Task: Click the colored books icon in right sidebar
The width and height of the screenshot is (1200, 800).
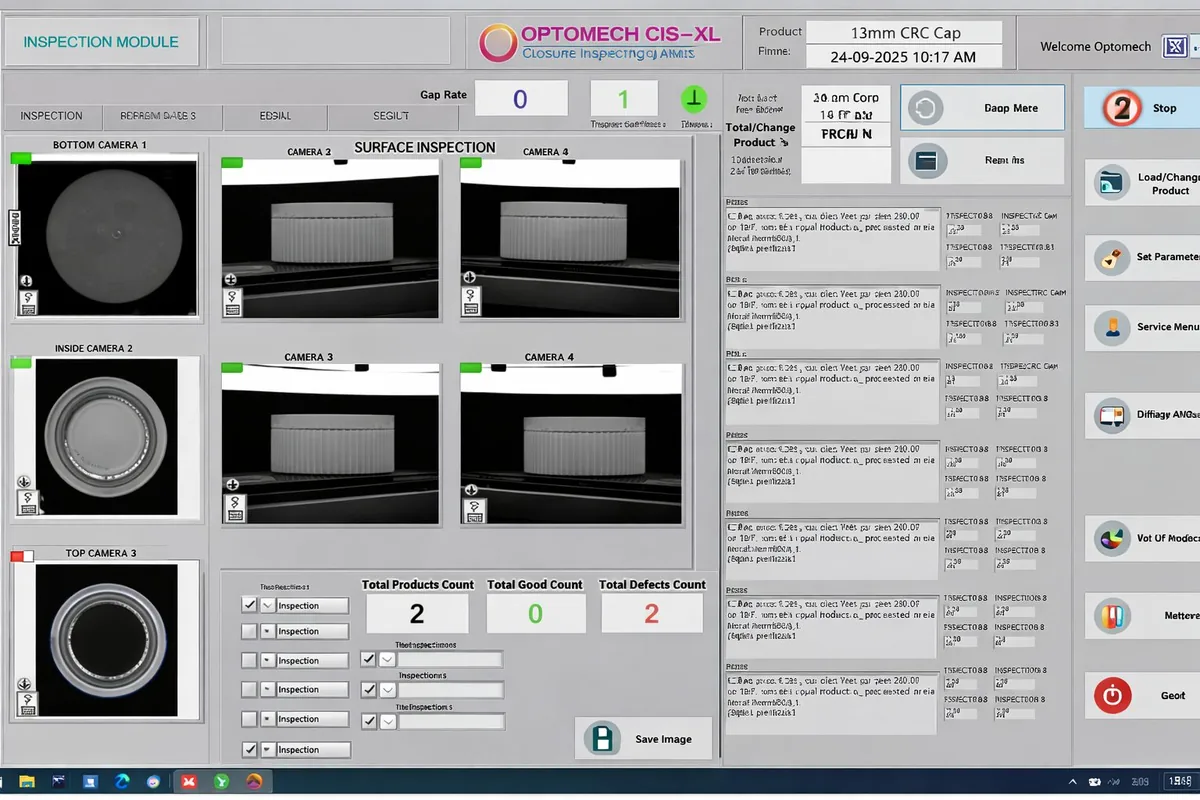Action: [1112, 615]
